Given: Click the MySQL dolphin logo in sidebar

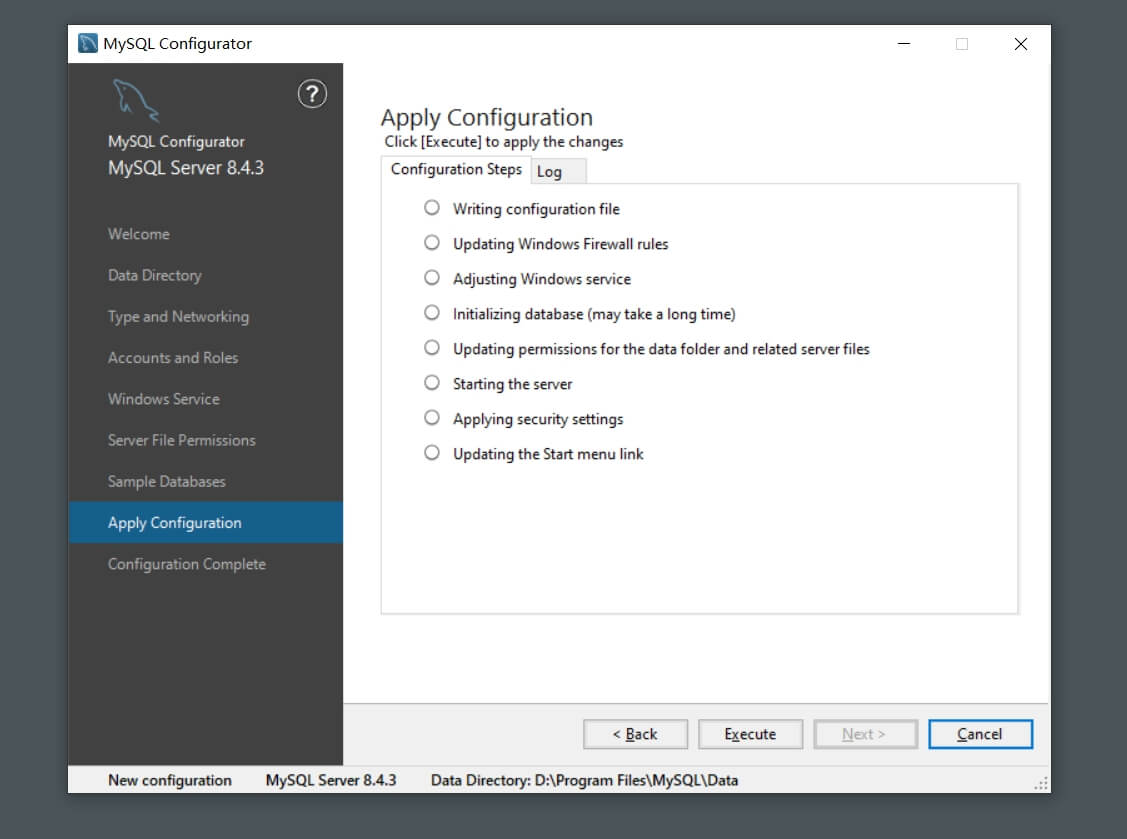Looking at the screenshot, I should [x=135, y=100].
